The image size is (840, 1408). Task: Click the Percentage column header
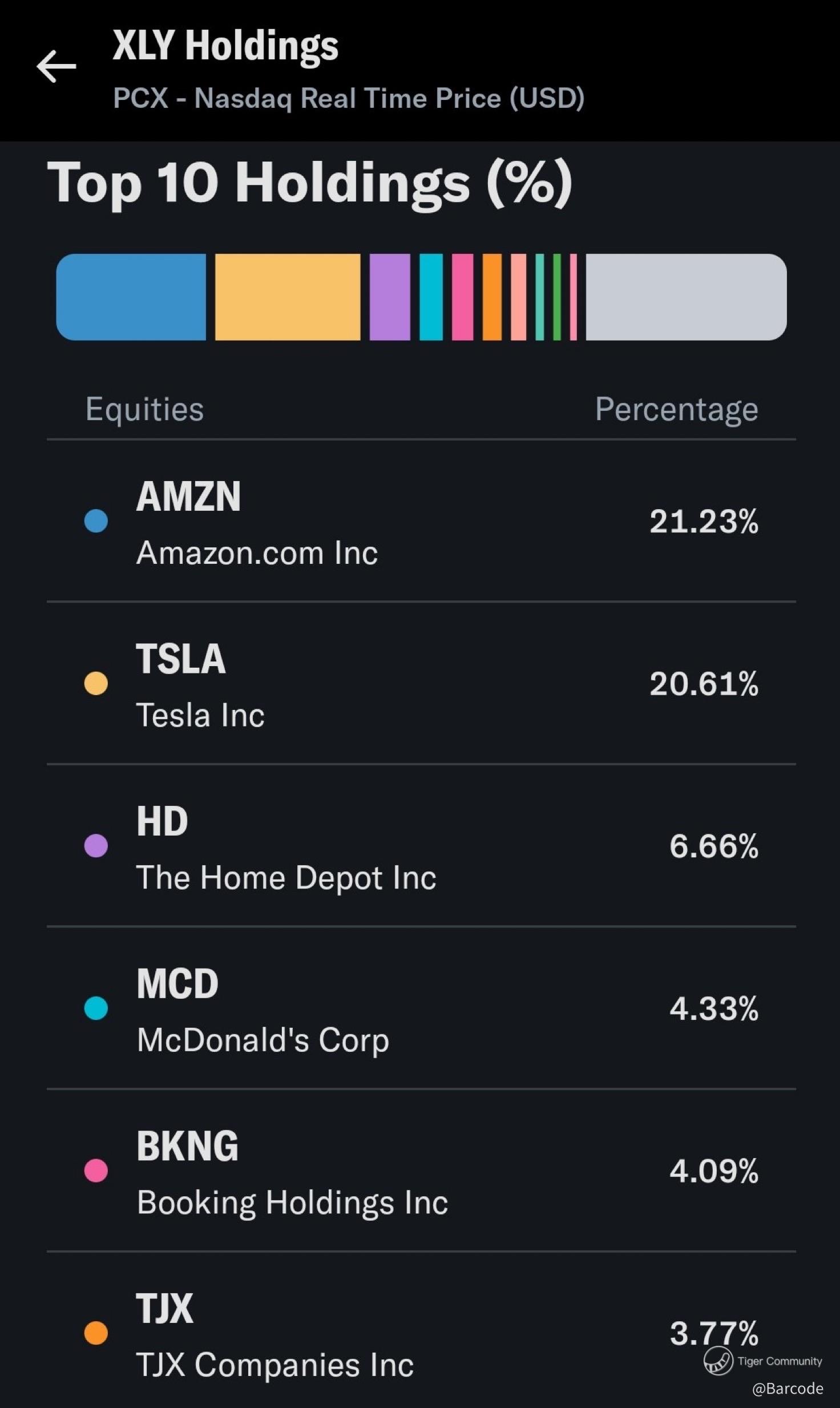676,409
